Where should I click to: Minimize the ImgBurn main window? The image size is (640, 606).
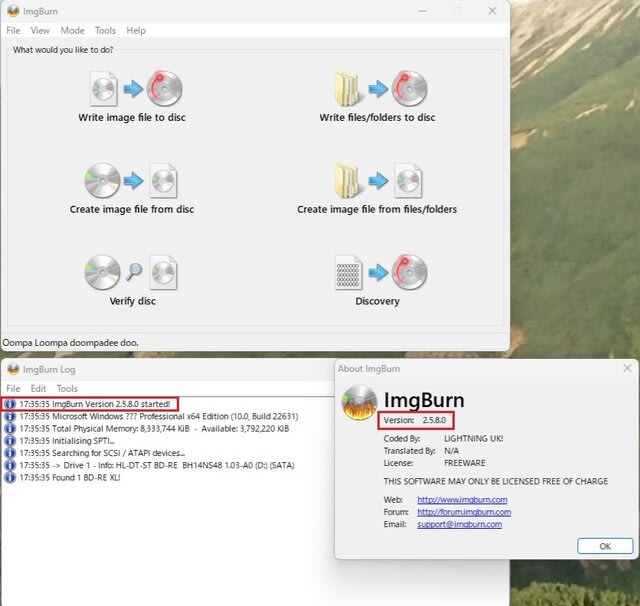pos(423,11)
